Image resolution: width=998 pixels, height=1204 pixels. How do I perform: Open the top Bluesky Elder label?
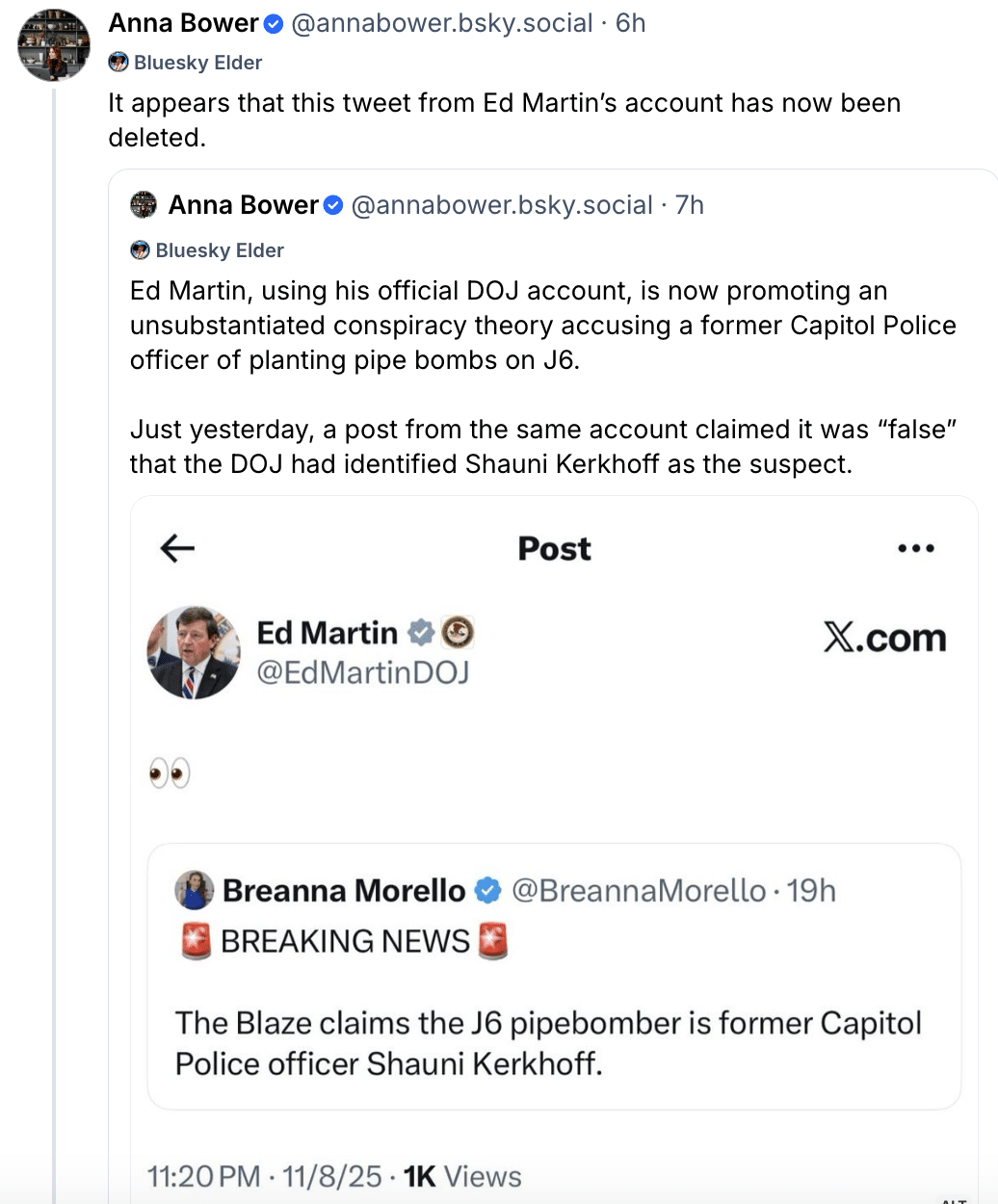(x=186, y=63)
